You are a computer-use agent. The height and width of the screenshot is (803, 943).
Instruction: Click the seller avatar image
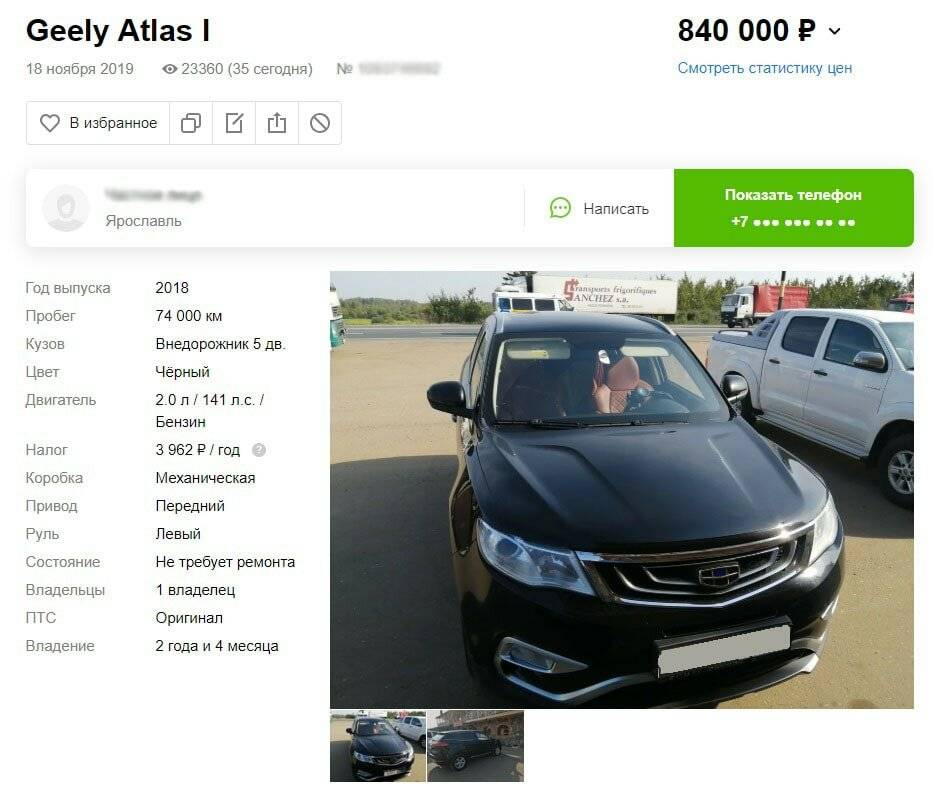66,208
